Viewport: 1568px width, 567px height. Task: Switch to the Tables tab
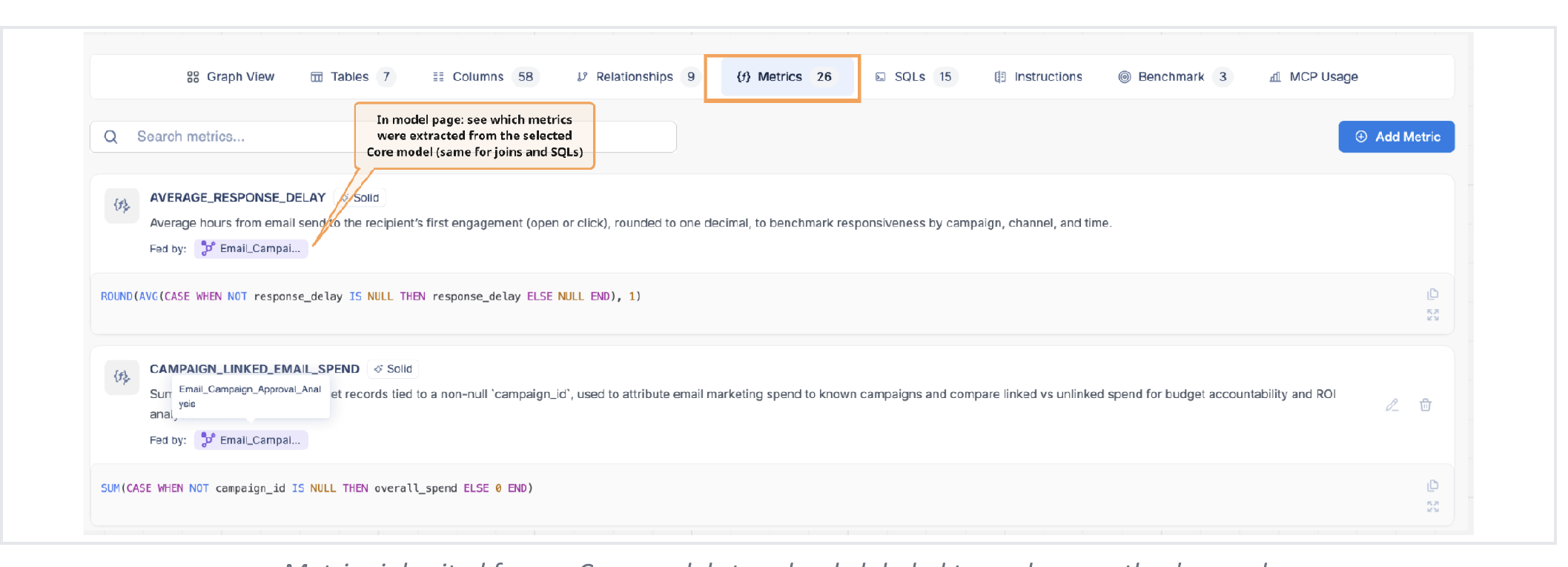353,77
